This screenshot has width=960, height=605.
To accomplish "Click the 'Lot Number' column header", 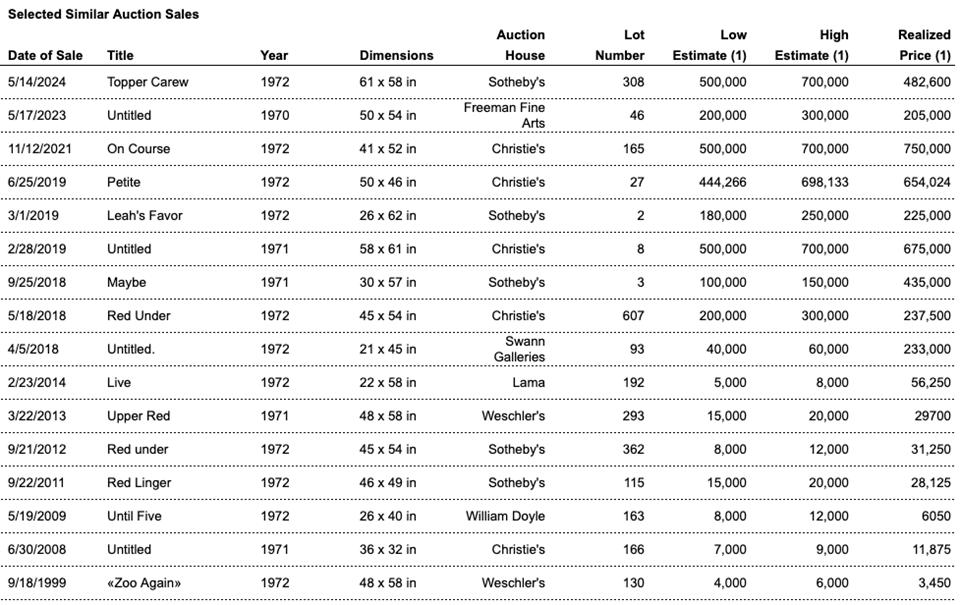I will pos(620,45).
